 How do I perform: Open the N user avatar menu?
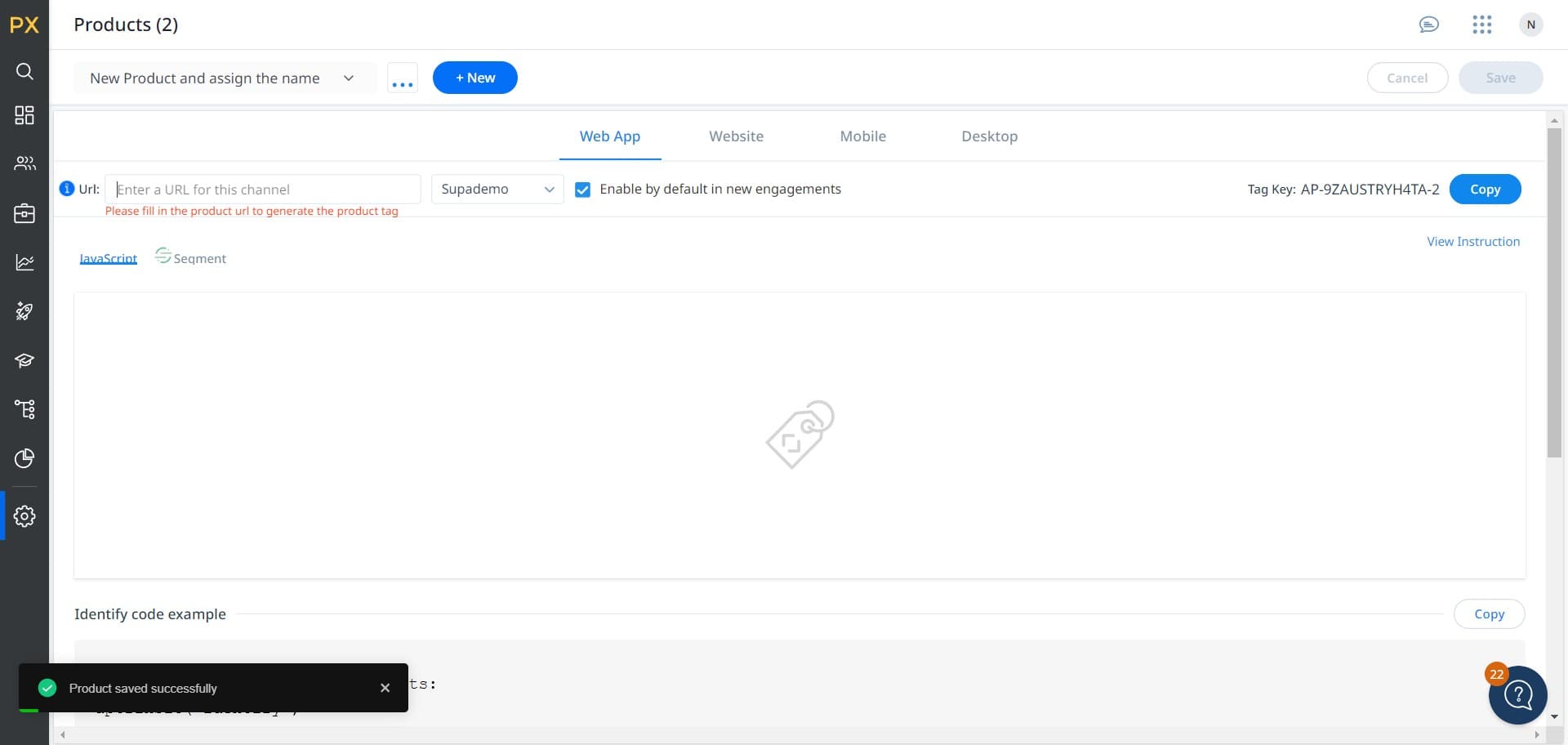coord(1530,25)
